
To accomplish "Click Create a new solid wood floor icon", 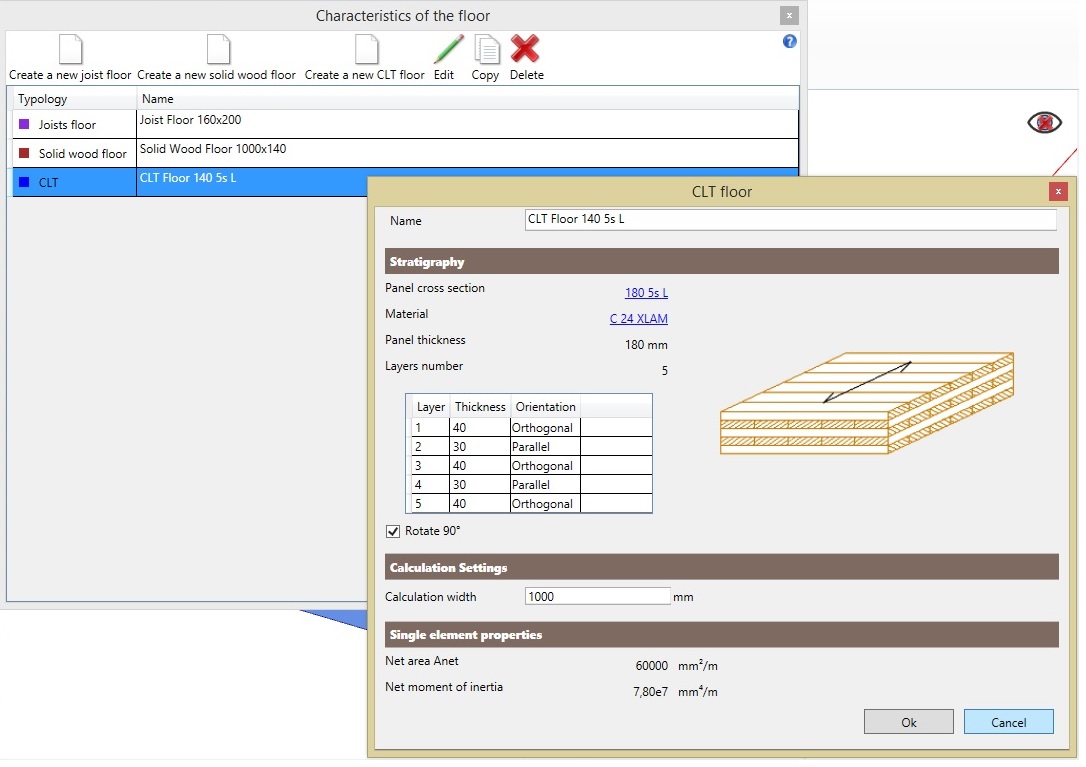I will [218, 49].
